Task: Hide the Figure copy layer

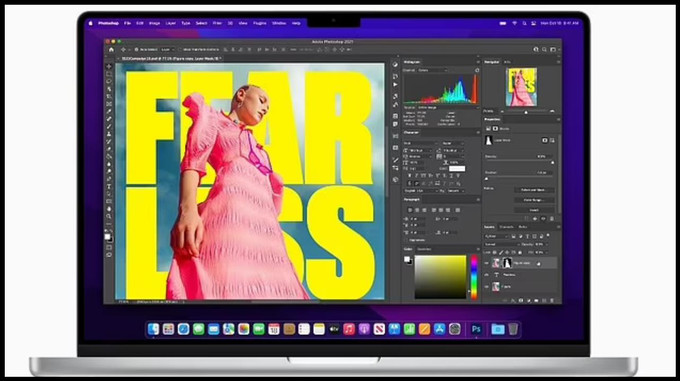Action: click(x=487, y=263)
